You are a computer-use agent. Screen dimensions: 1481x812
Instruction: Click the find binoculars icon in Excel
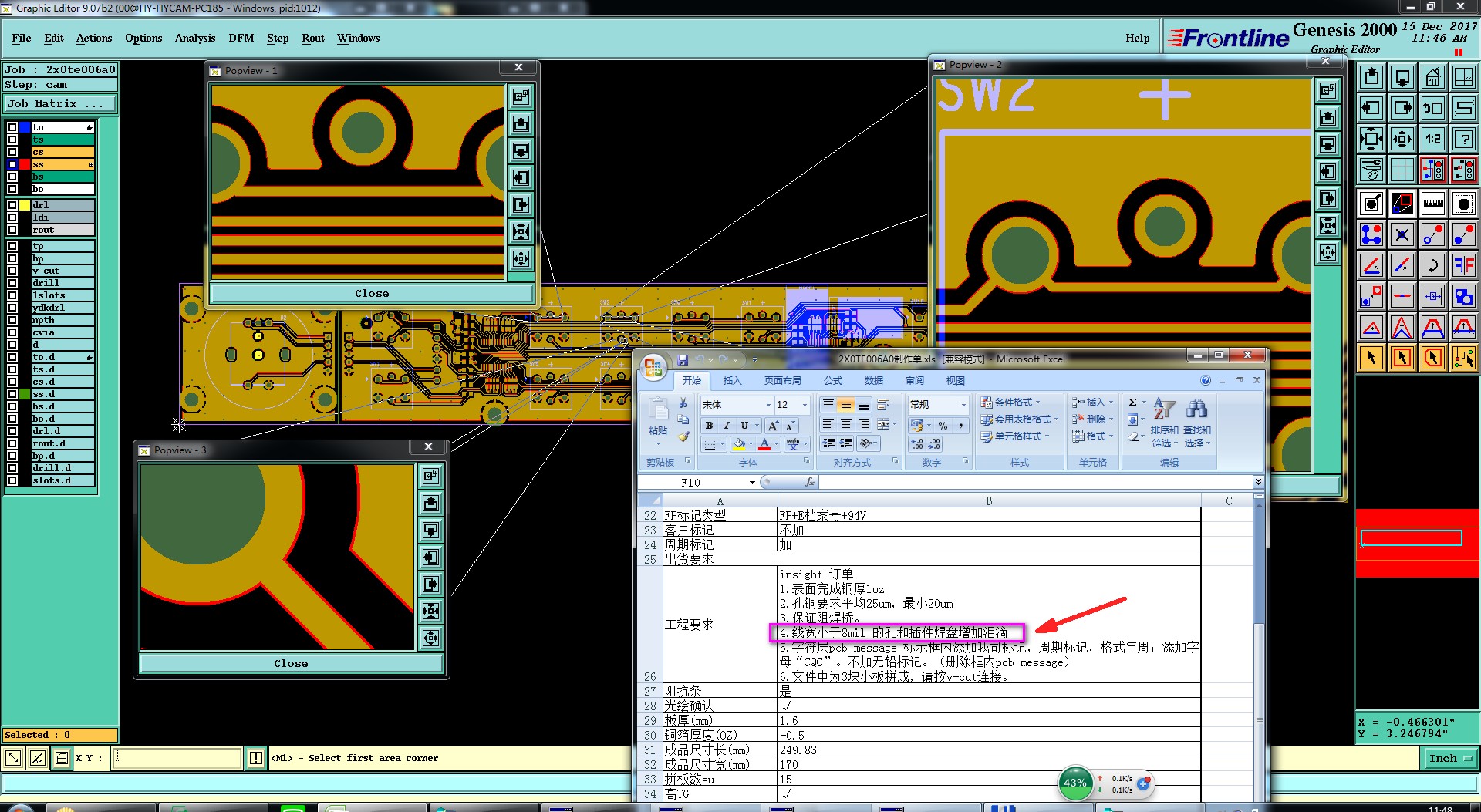(x=1196, y=409)
